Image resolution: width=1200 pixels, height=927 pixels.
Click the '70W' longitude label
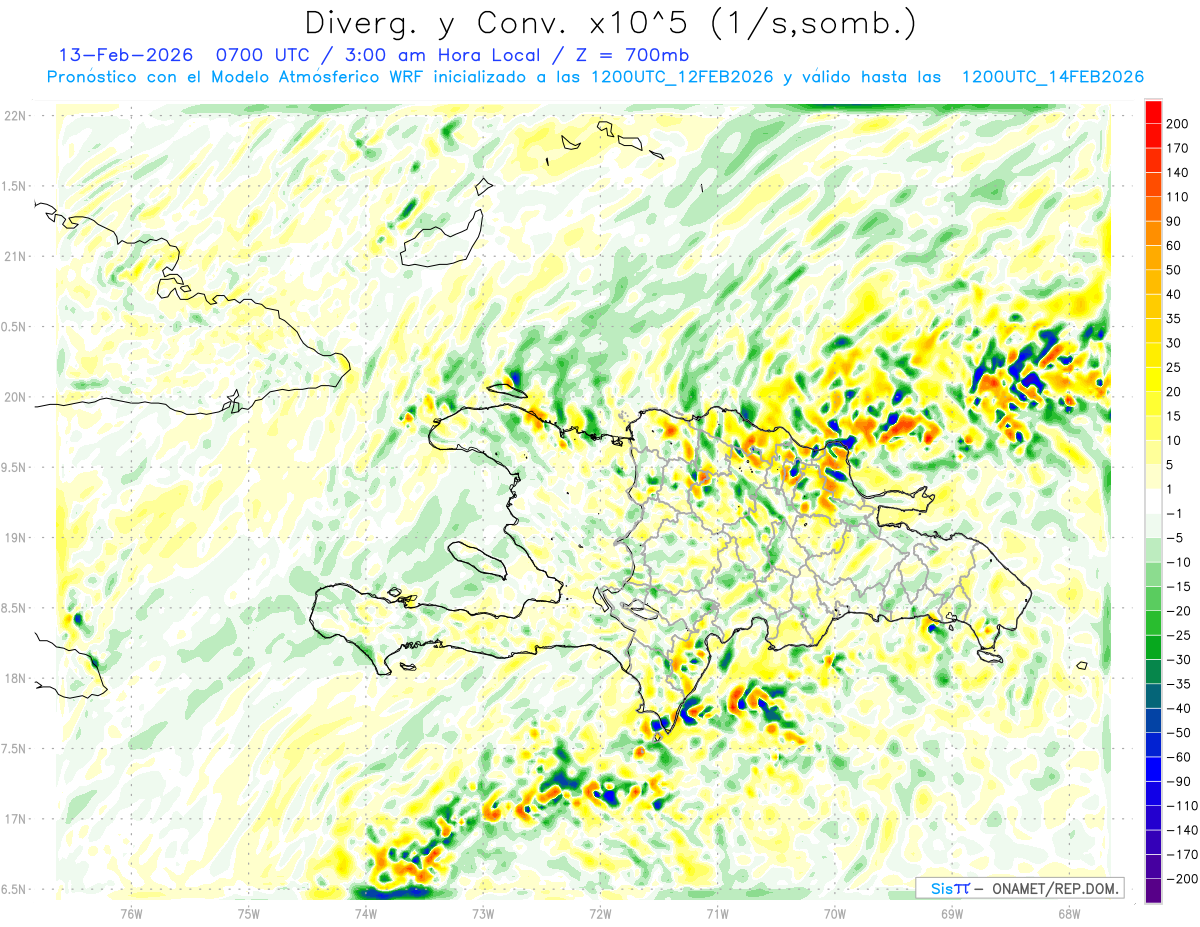[x=835, y=912]
